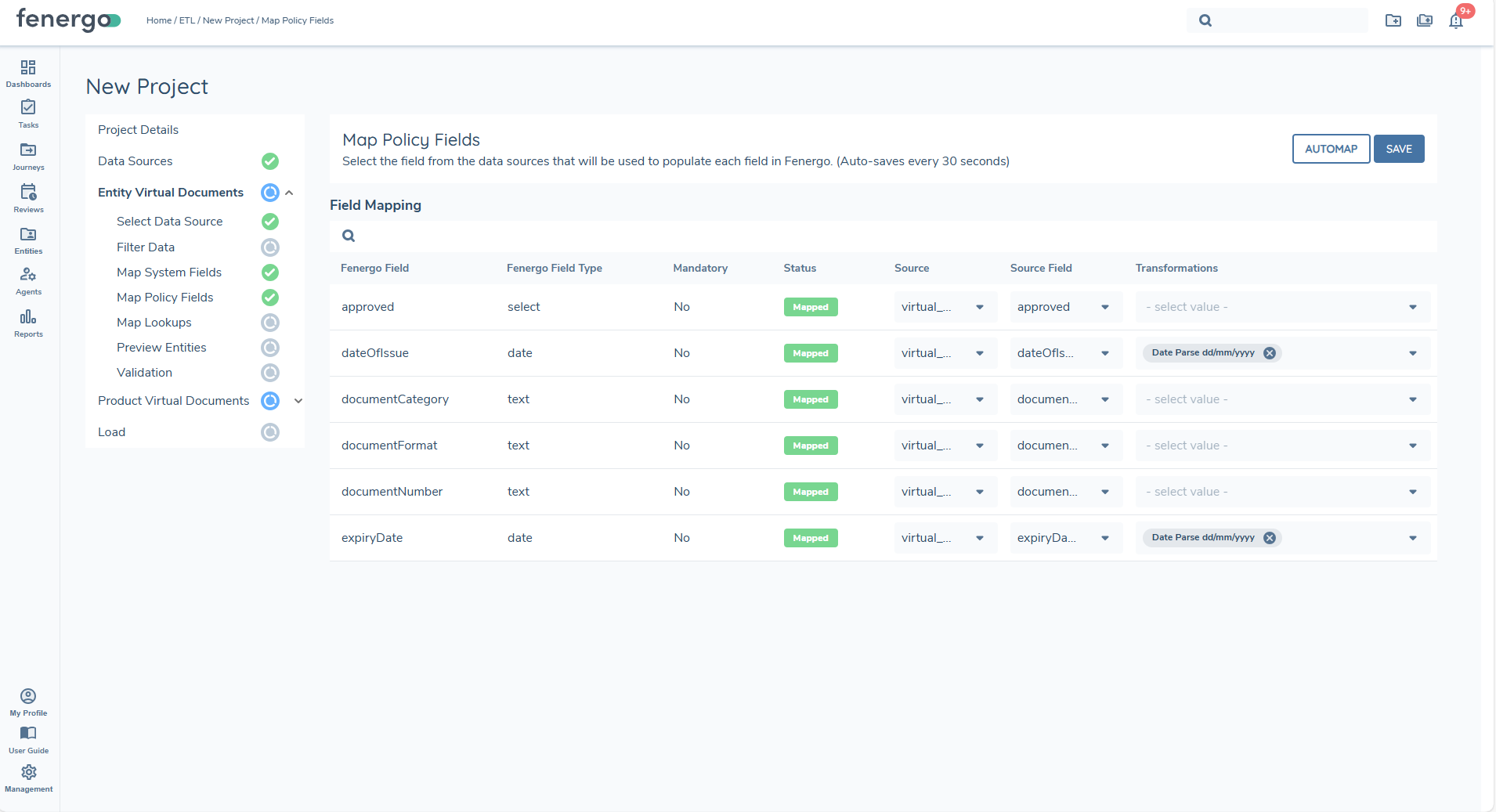This screenshot has width=1496, height=812.
Task: Select the Filter Data step
Action: pyautogui.click(x=146, y=247)
